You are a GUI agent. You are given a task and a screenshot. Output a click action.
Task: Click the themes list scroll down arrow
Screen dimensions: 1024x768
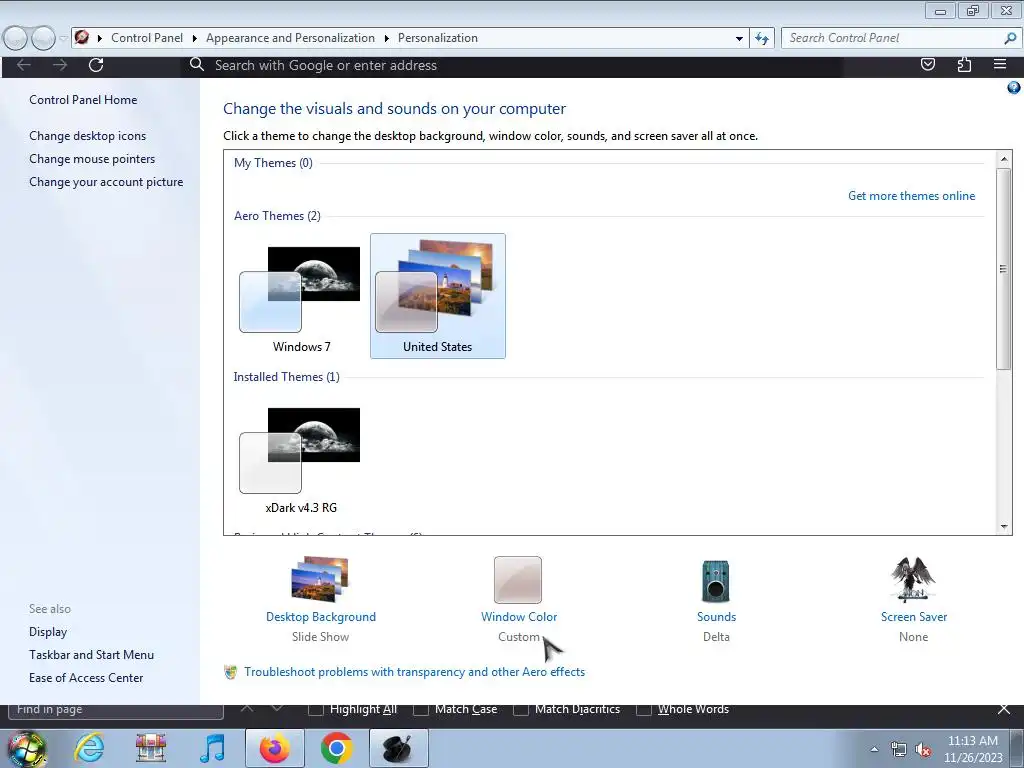pyautogui.click(x=1004, y=526)
